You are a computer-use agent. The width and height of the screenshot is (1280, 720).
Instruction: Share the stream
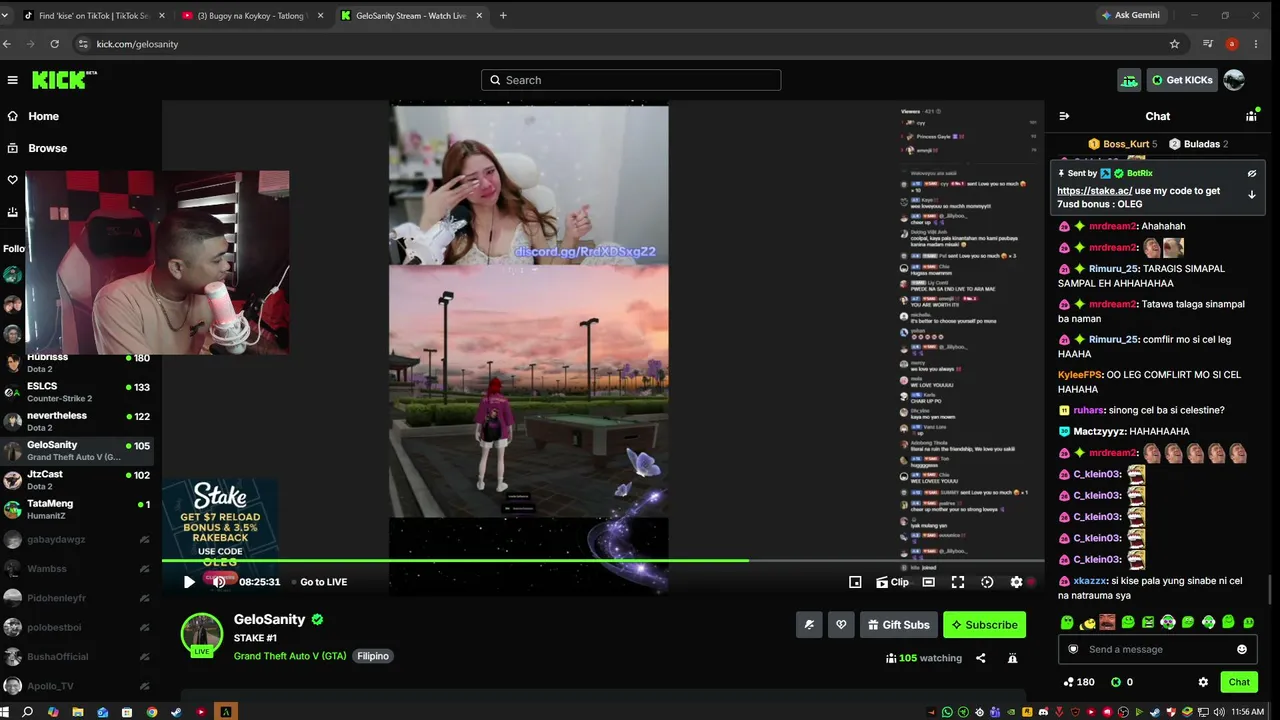(980, 658)
